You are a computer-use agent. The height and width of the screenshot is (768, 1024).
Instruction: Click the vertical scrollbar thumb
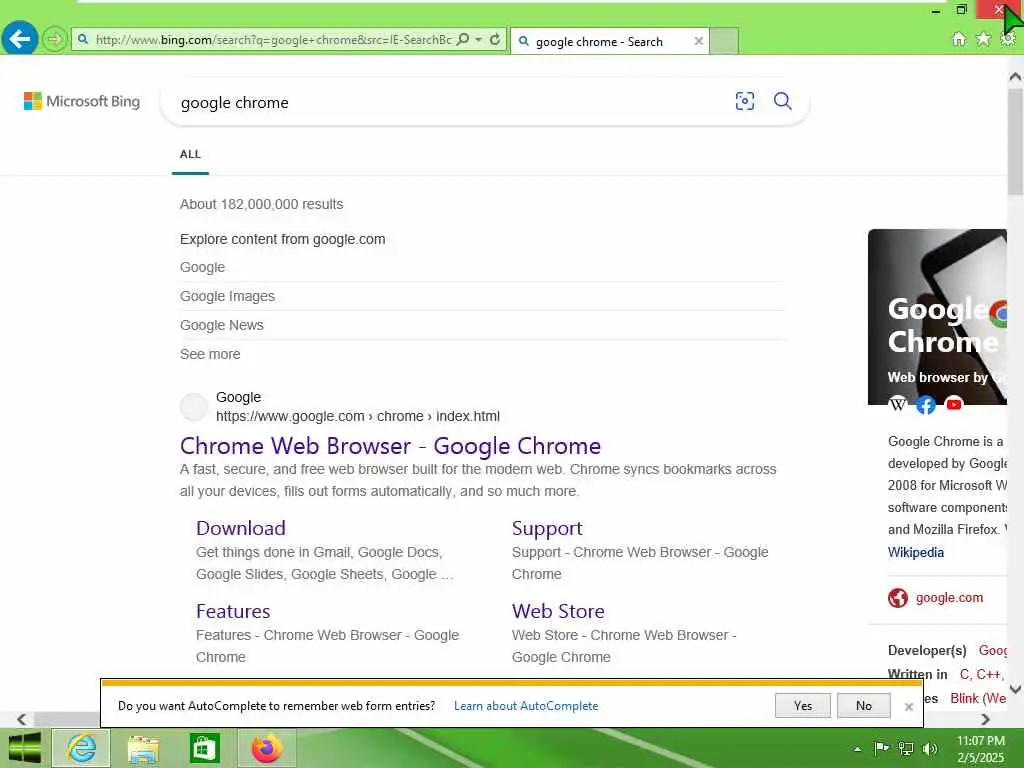pos(1015,141)
